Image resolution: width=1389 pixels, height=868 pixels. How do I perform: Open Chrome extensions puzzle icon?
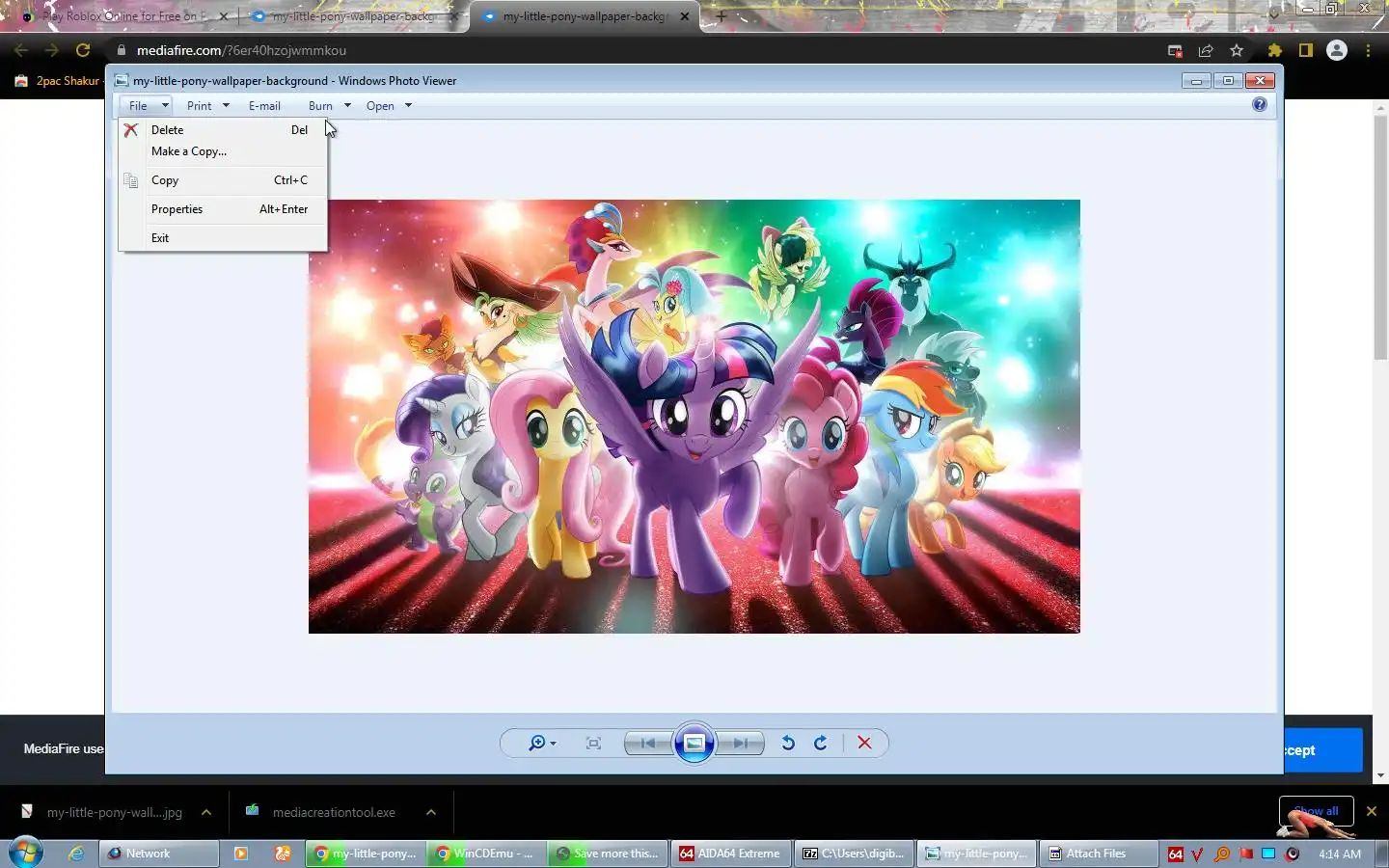tap(1275, 50)
